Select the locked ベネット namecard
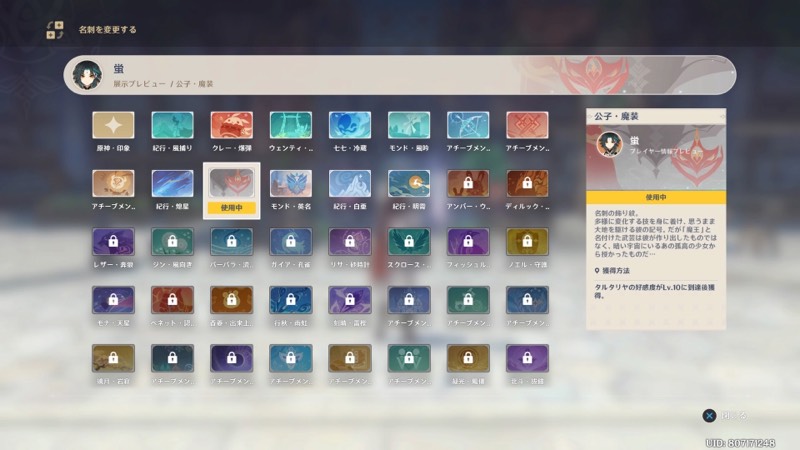 click(172, 299)
